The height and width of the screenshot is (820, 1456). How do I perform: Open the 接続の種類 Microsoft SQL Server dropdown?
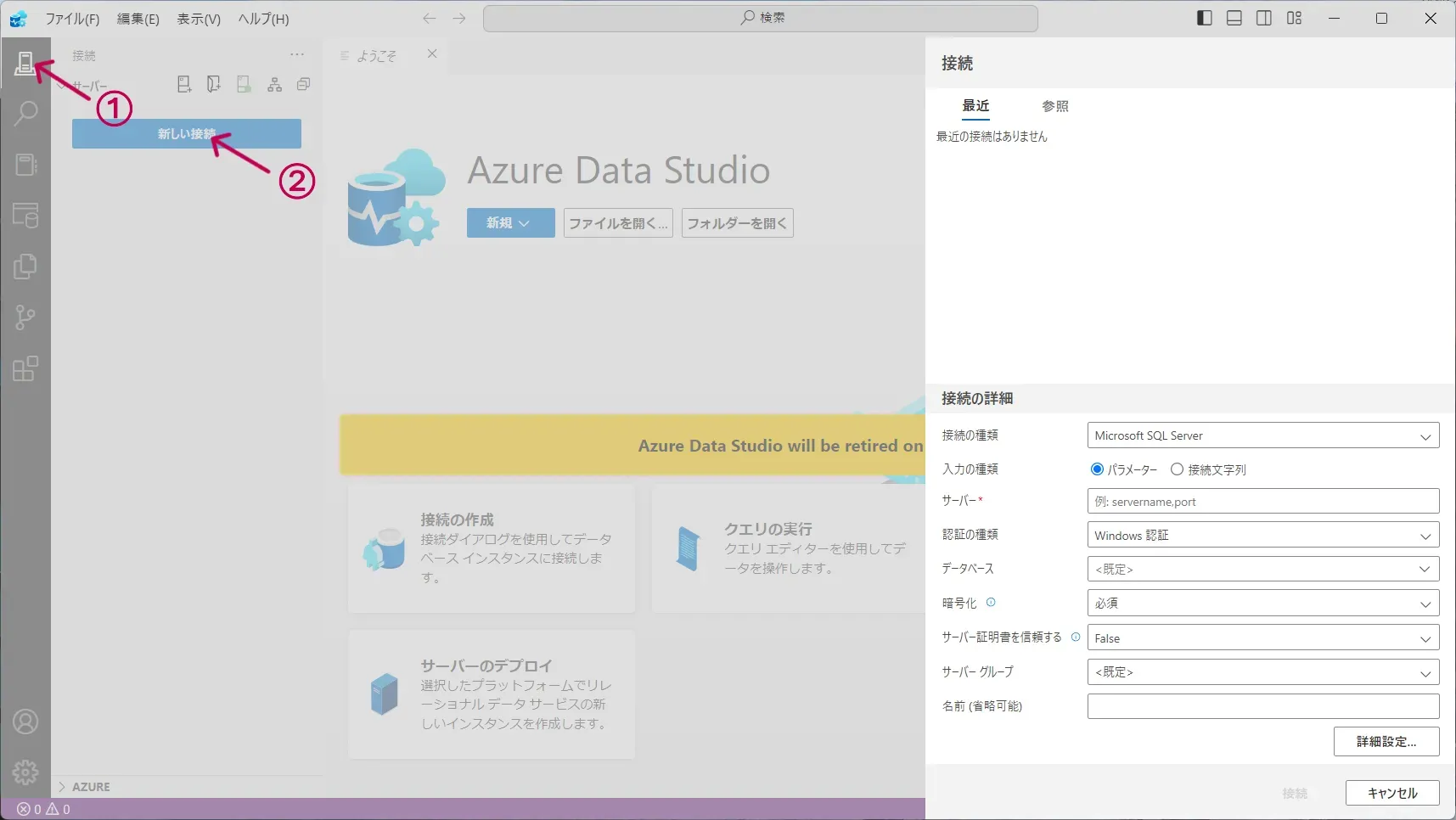[x=1263, y=435]
